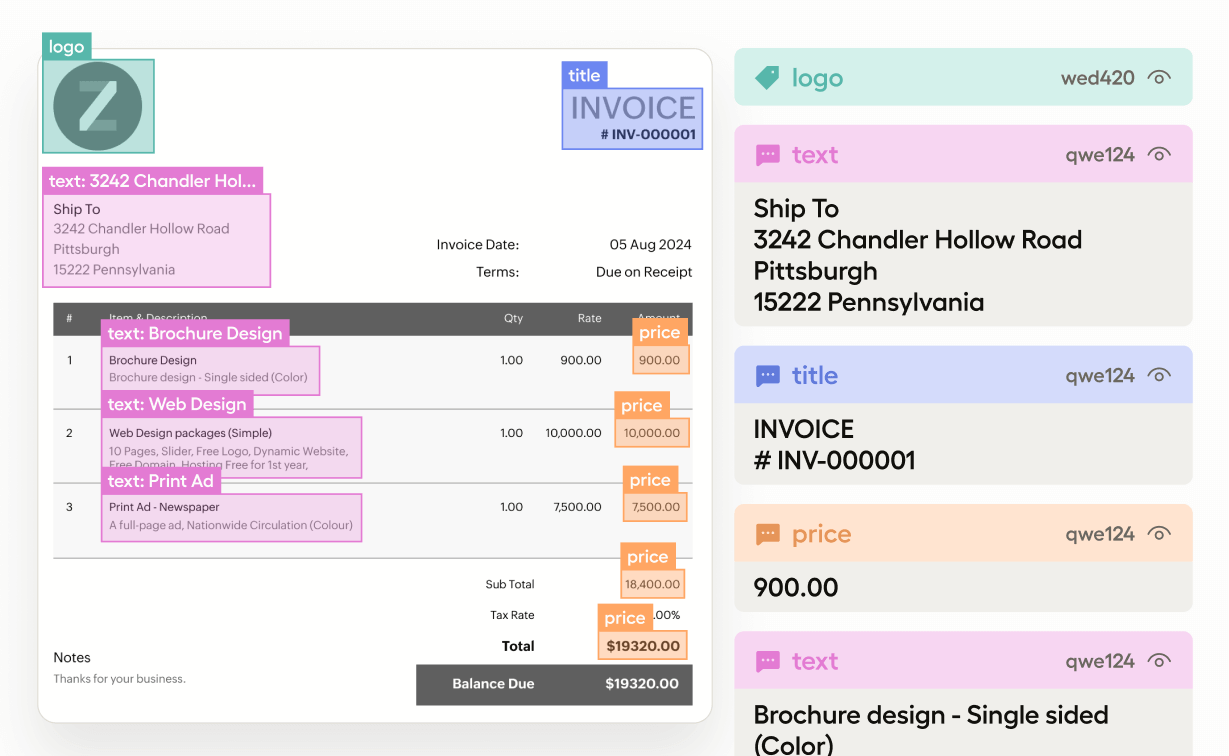Click the blue comment icon beside title

click(767, 376)
